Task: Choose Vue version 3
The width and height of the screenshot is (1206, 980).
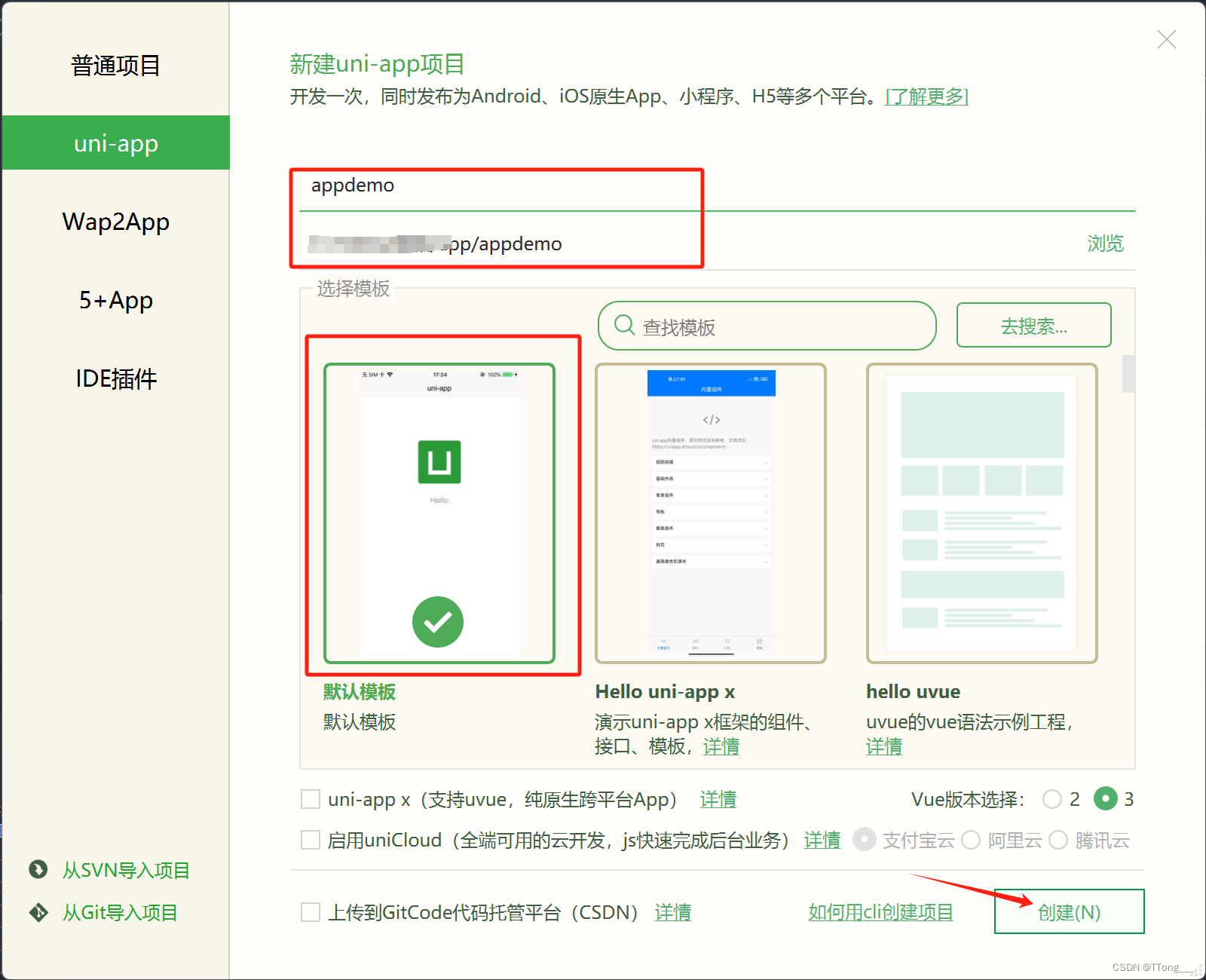Action: 1106,798
